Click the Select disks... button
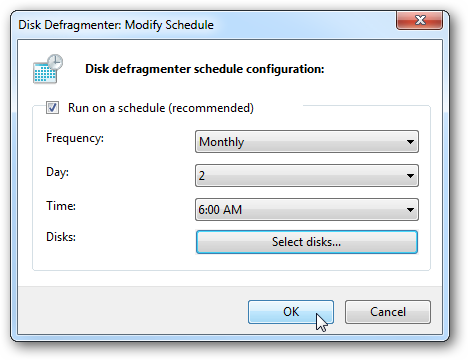This screenshot has height=360, width=468. coord(307,242)
